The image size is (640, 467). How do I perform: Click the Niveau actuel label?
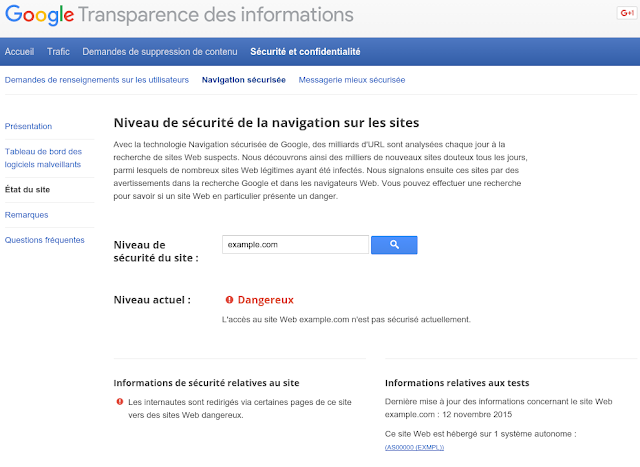coord(152,300)
